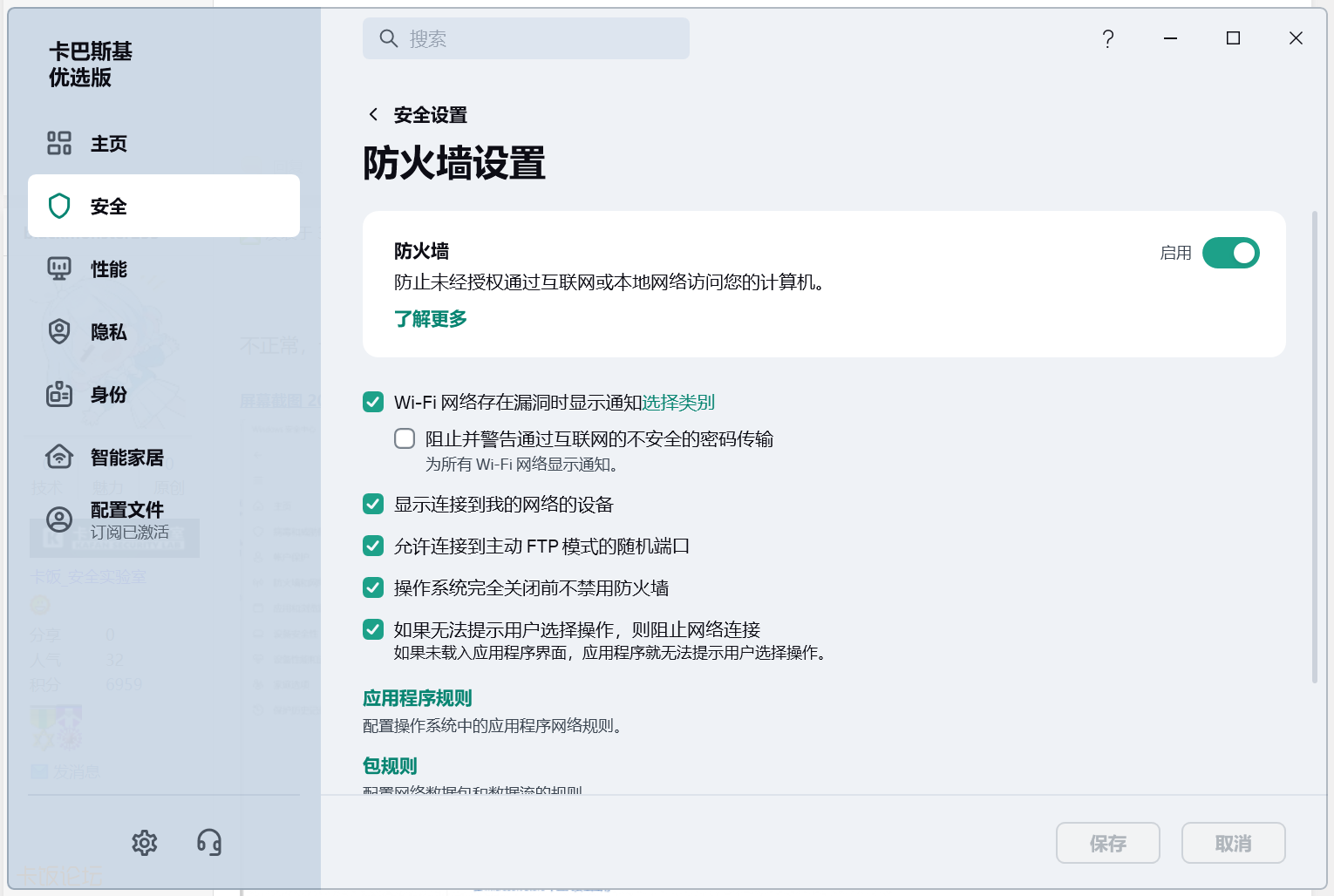1334x896 pixels.
Task: Open settings gear at sidebar bottom
Action: point(145,843)
